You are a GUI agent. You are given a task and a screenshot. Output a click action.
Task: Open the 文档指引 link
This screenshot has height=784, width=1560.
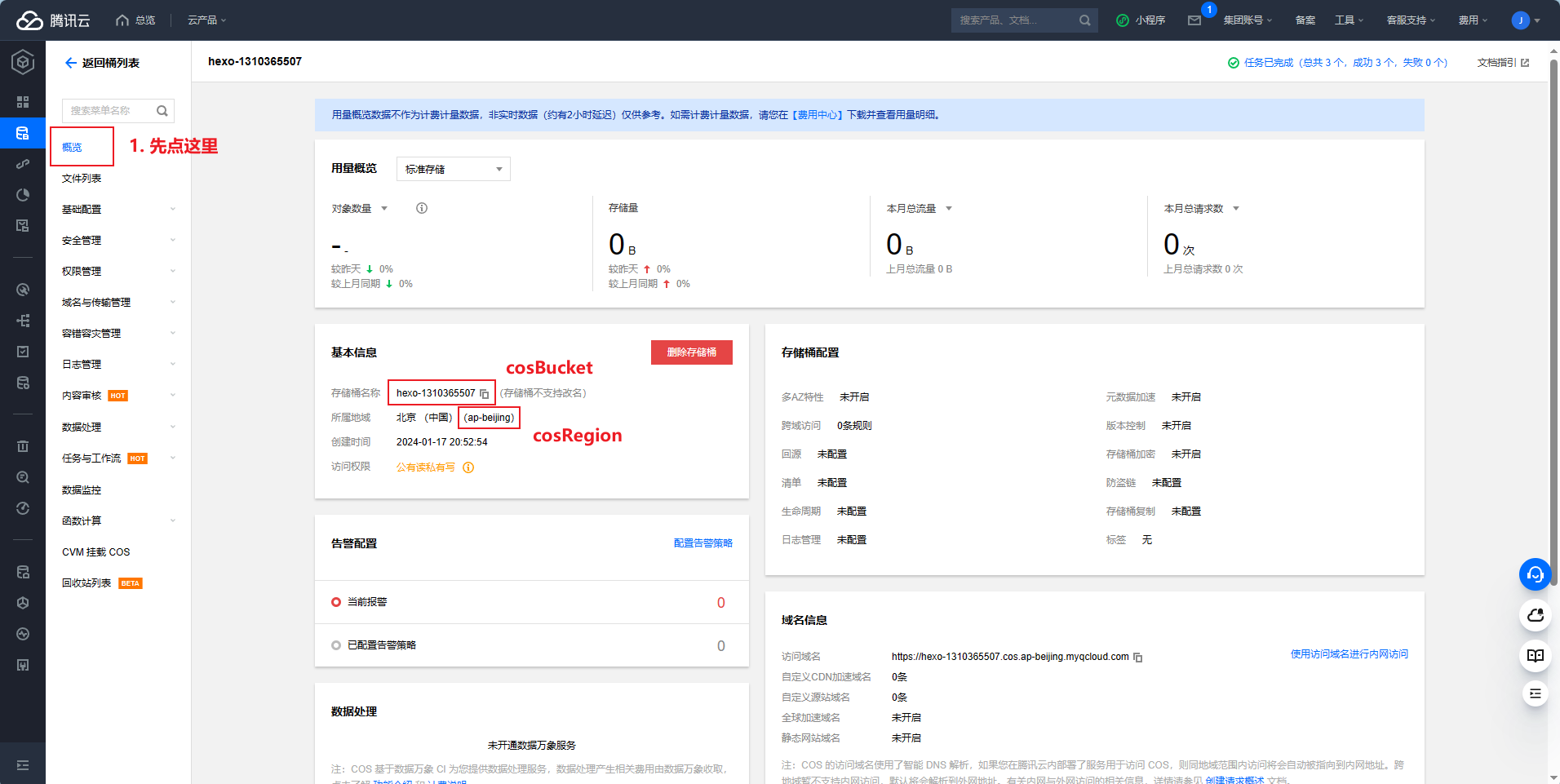coord(1496,63)
